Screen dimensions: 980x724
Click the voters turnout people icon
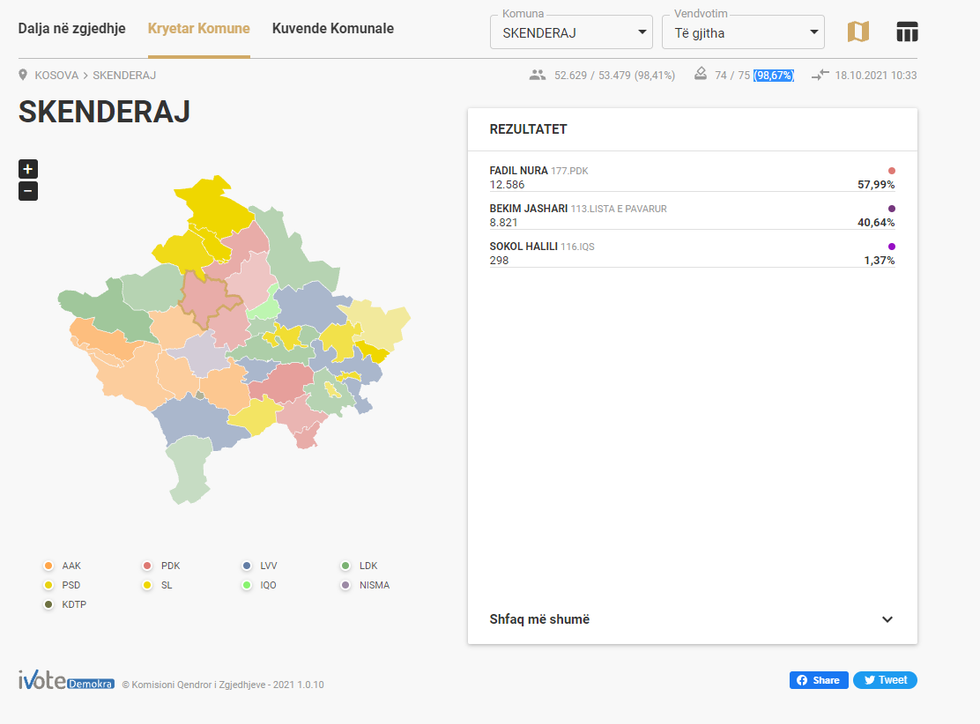click(538, 75)
